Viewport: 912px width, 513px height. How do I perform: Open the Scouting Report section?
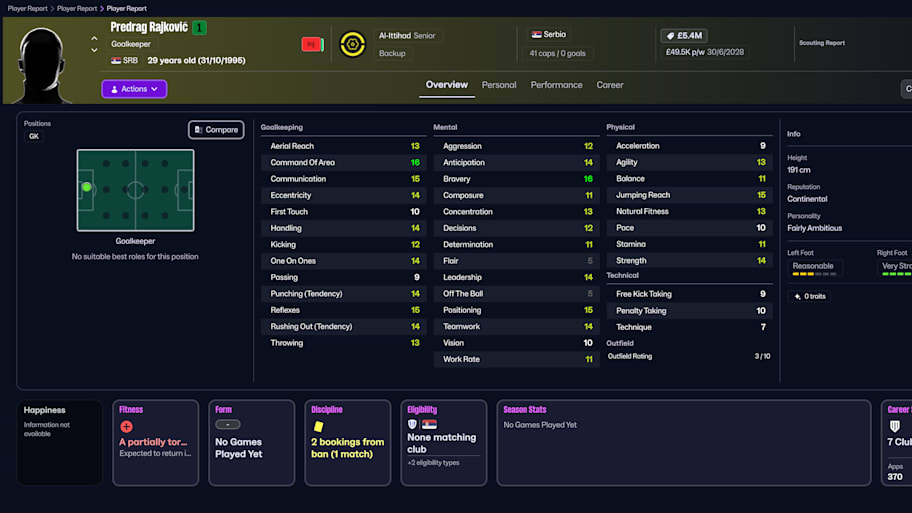pos(821,43)
